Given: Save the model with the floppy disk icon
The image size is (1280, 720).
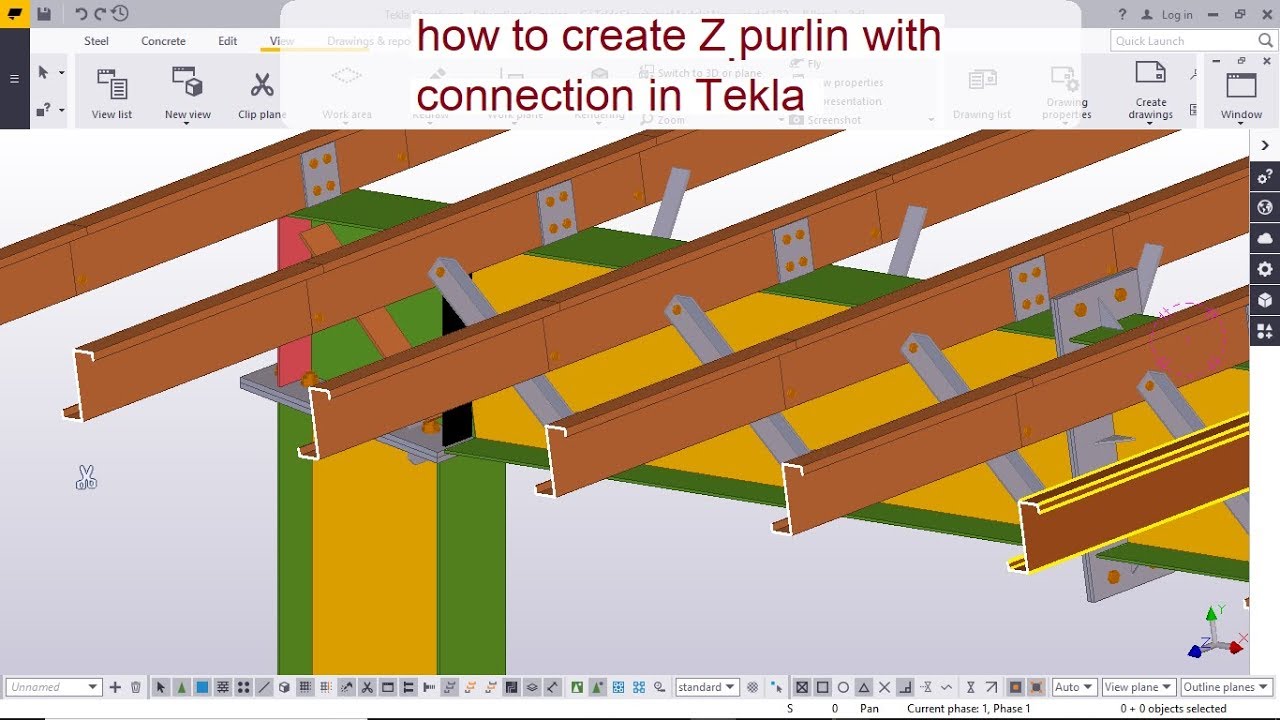Looking at the screenshot, I should [44, 14].
